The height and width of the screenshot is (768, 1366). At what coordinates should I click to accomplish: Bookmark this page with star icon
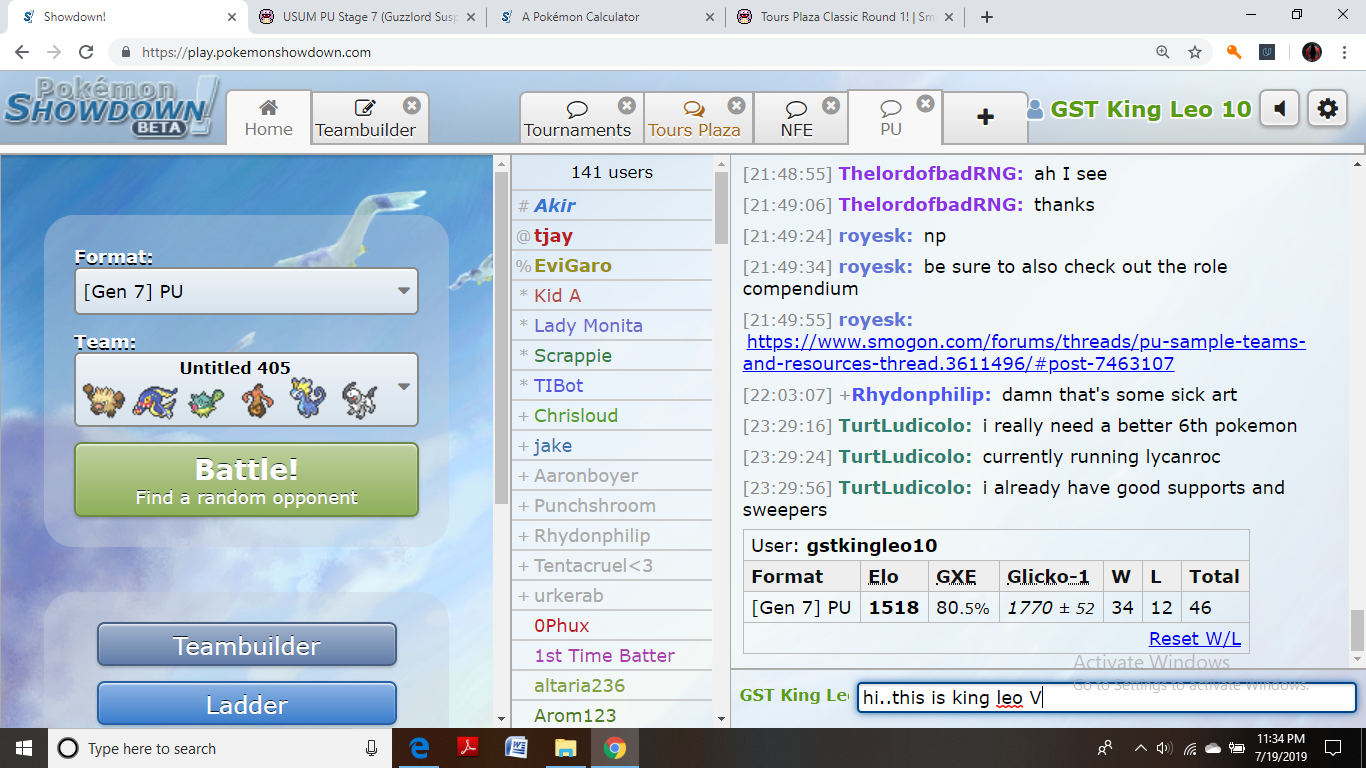1194,52
